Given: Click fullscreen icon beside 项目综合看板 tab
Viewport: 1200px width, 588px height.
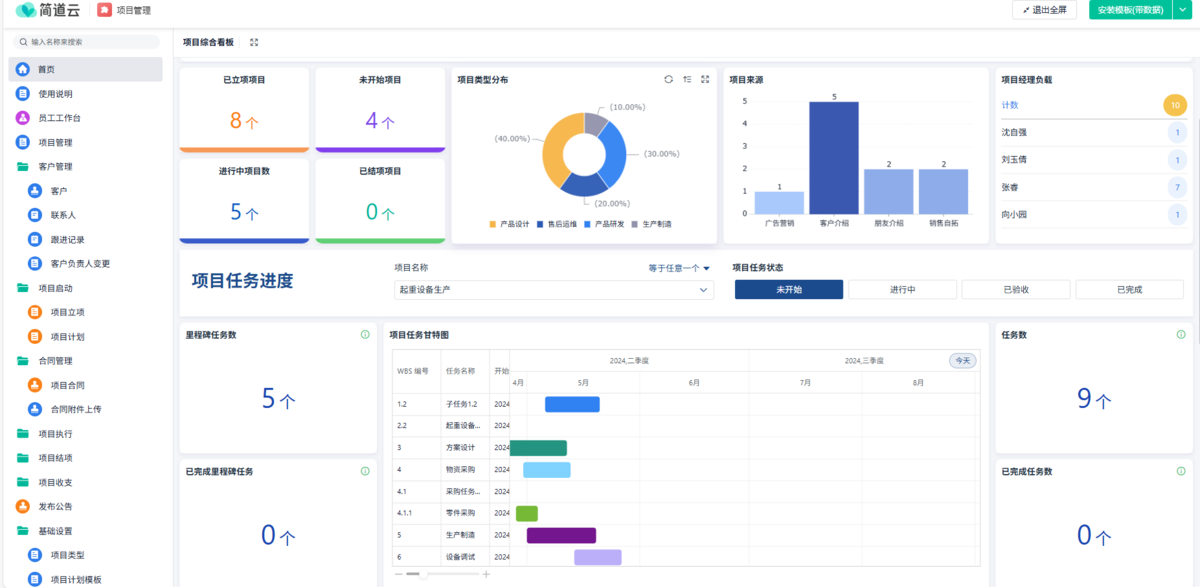Looking at the screenshot, I should pos(254,43).
